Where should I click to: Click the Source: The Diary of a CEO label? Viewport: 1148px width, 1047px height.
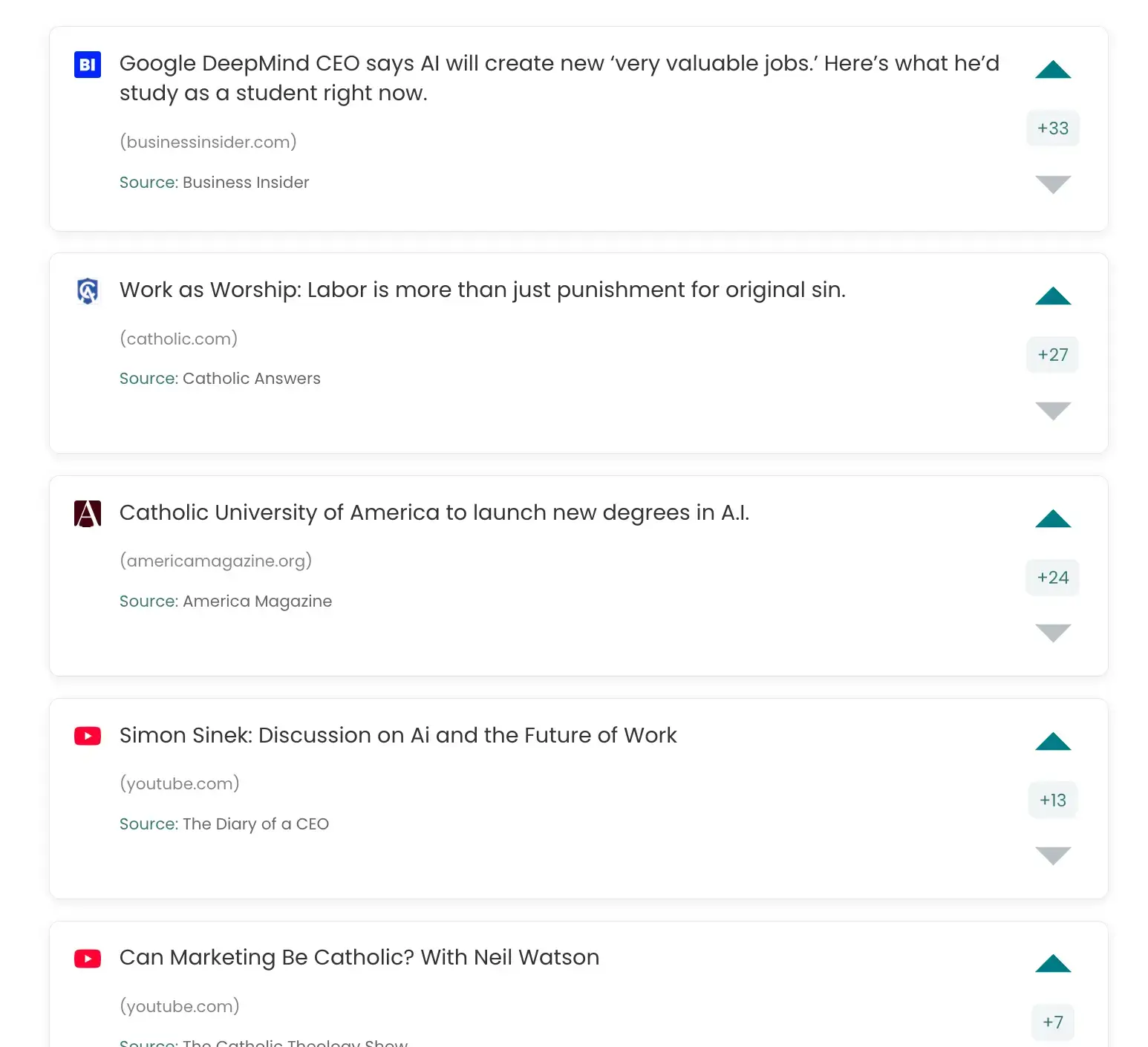(x=224, y=824)
